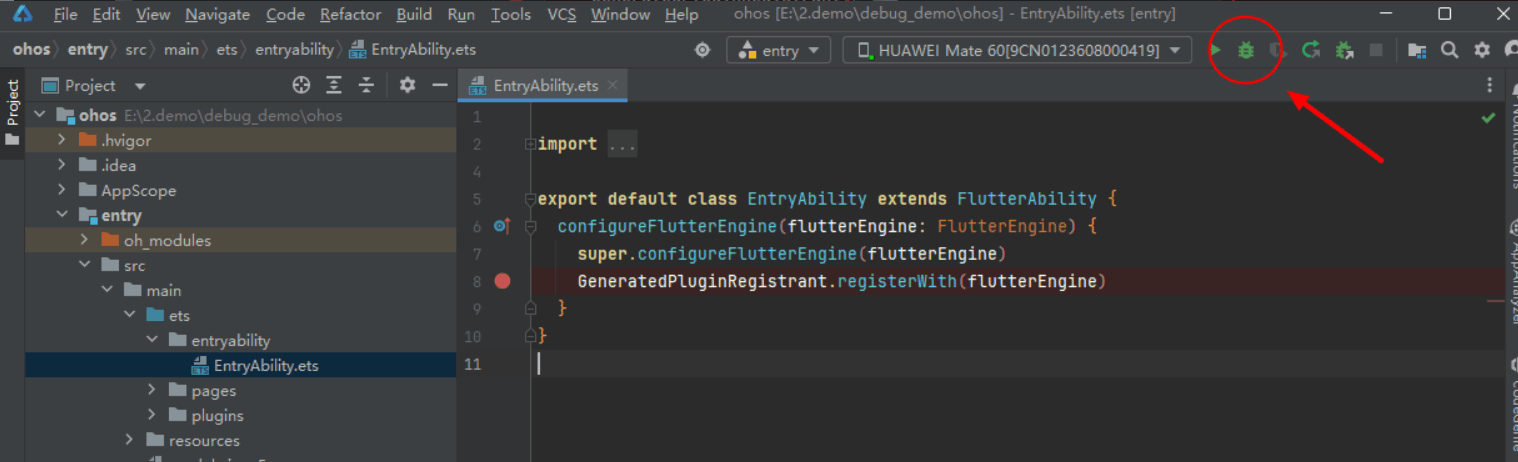Run the entry module

point(1216,50)
